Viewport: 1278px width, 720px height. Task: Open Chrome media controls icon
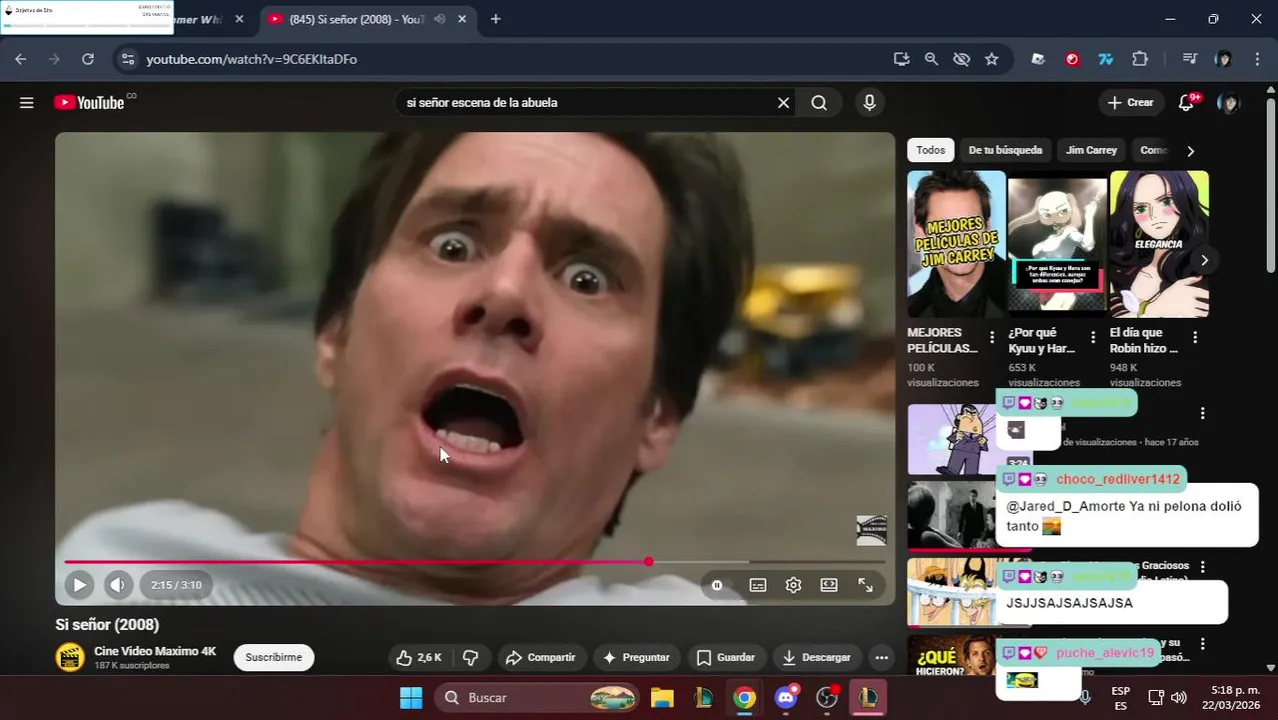[1189, 59]
